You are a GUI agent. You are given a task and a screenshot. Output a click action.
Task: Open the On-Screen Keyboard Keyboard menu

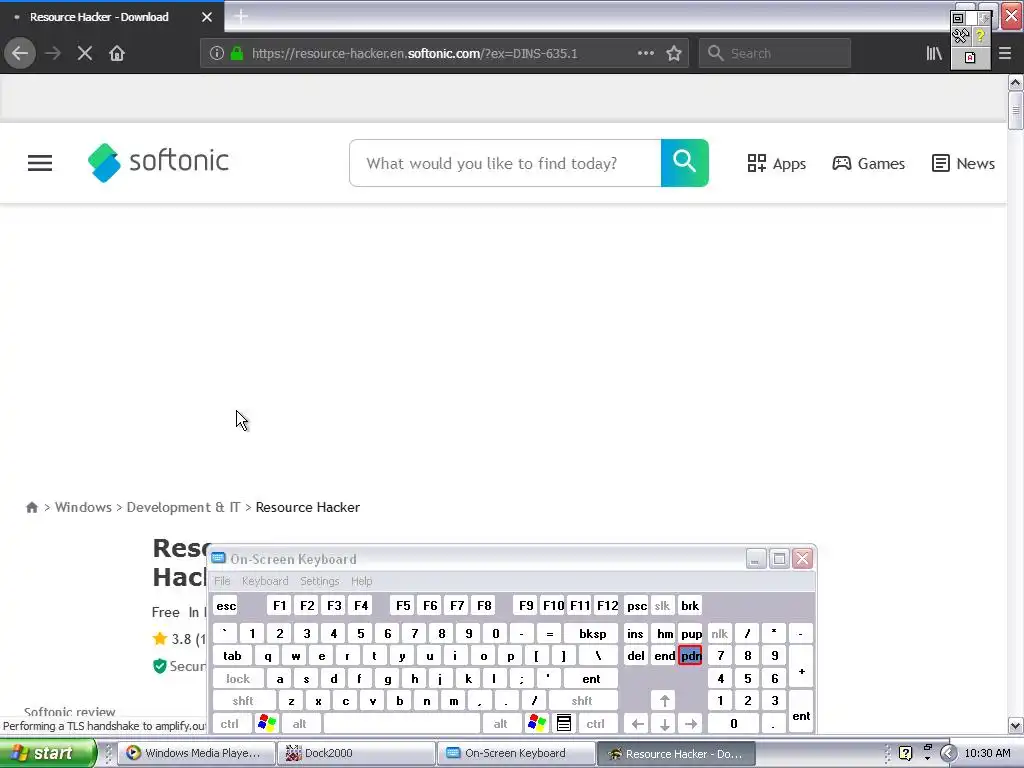tap(264, 581)
